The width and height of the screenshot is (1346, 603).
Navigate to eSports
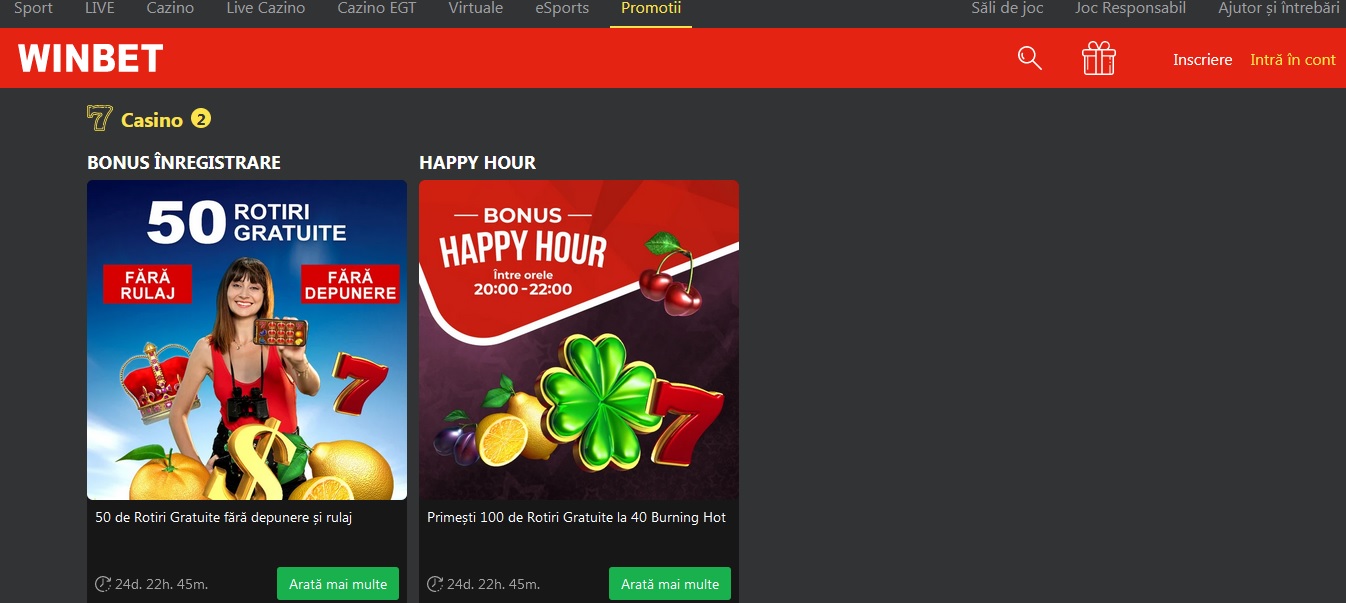pos(562,8)
